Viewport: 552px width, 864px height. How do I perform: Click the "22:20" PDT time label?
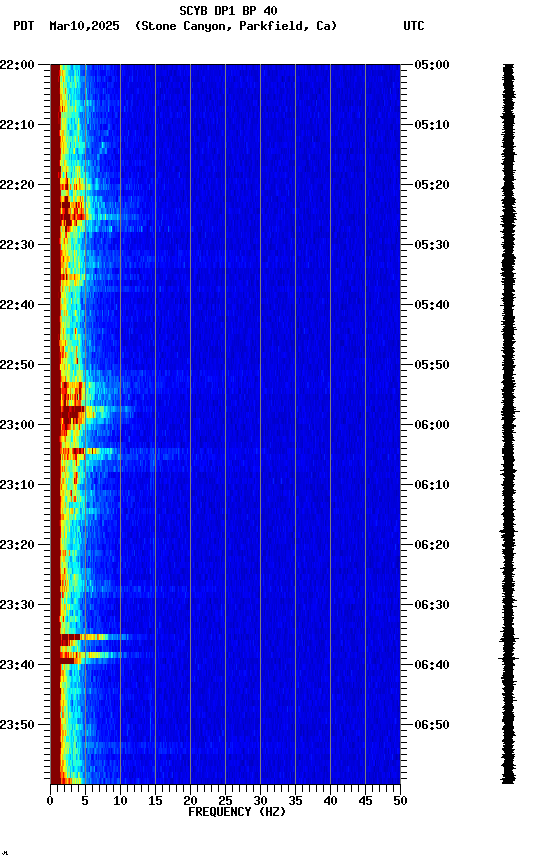[x=17, y=185]
